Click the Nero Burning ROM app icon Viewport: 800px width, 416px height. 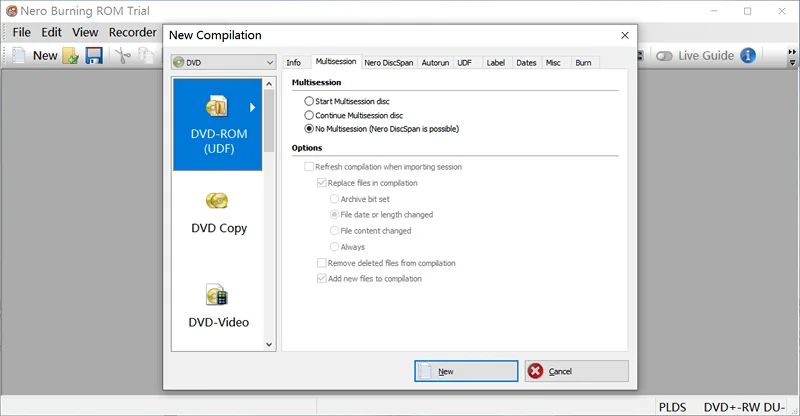click(x=11, y=11)
